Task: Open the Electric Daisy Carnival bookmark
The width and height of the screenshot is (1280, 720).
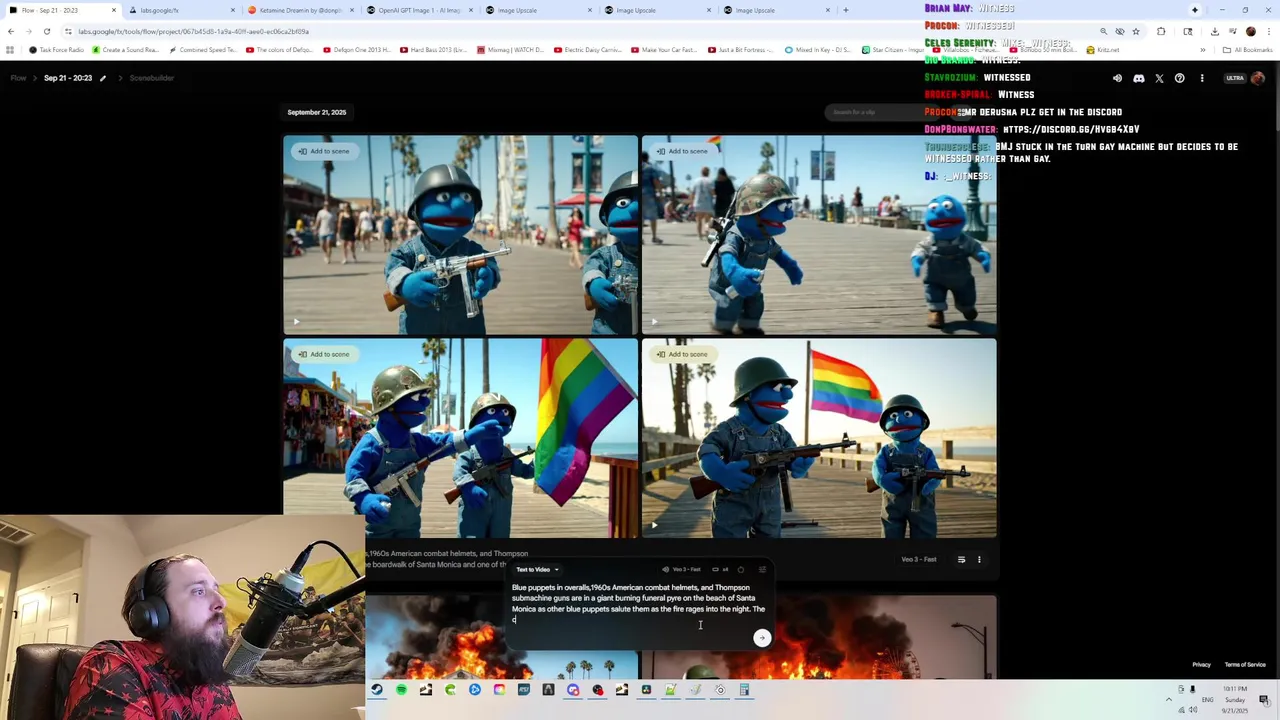Action: coord(589,50)
